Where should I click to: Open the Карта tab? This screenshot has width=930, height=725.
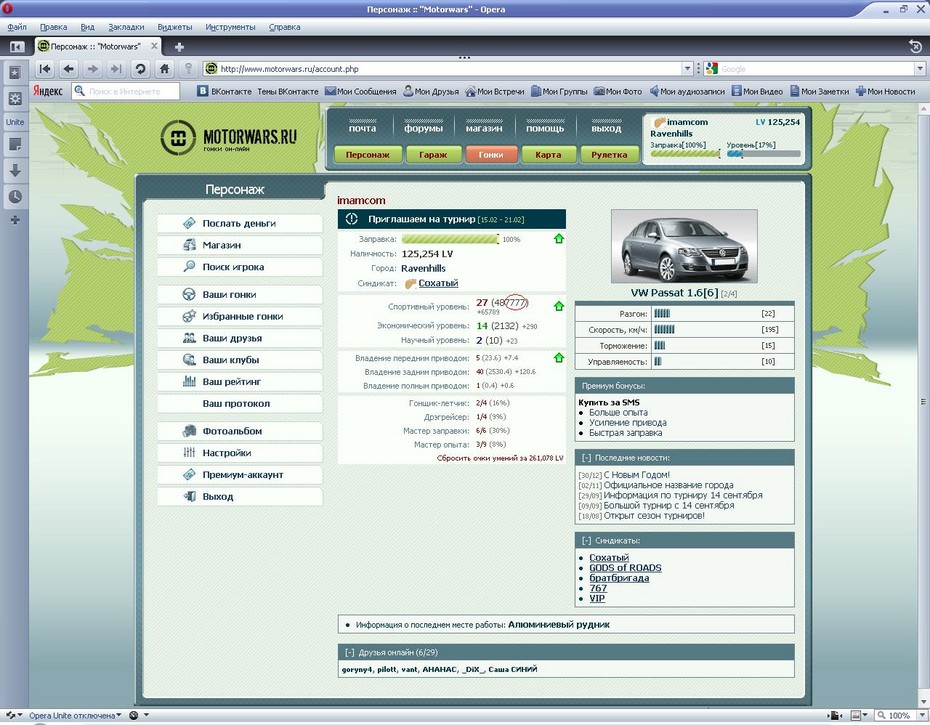tap(548, 154)
